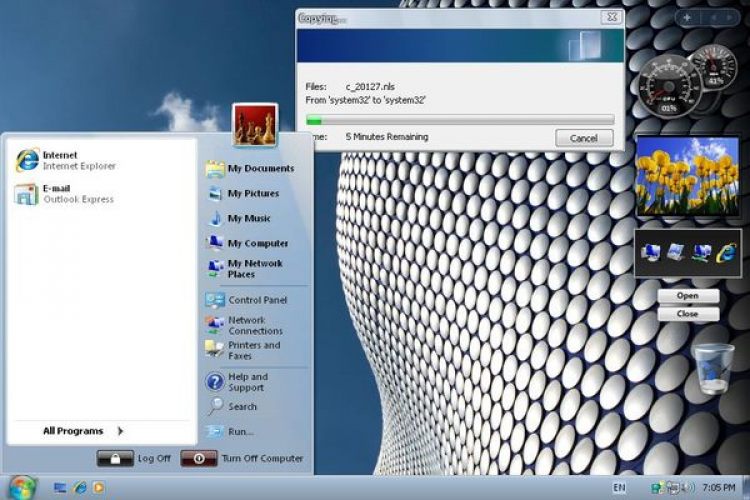750x500 pixels.
Task: Click the sidebar next arrow button
Action: pyautogui.click(x=729, y=18)
